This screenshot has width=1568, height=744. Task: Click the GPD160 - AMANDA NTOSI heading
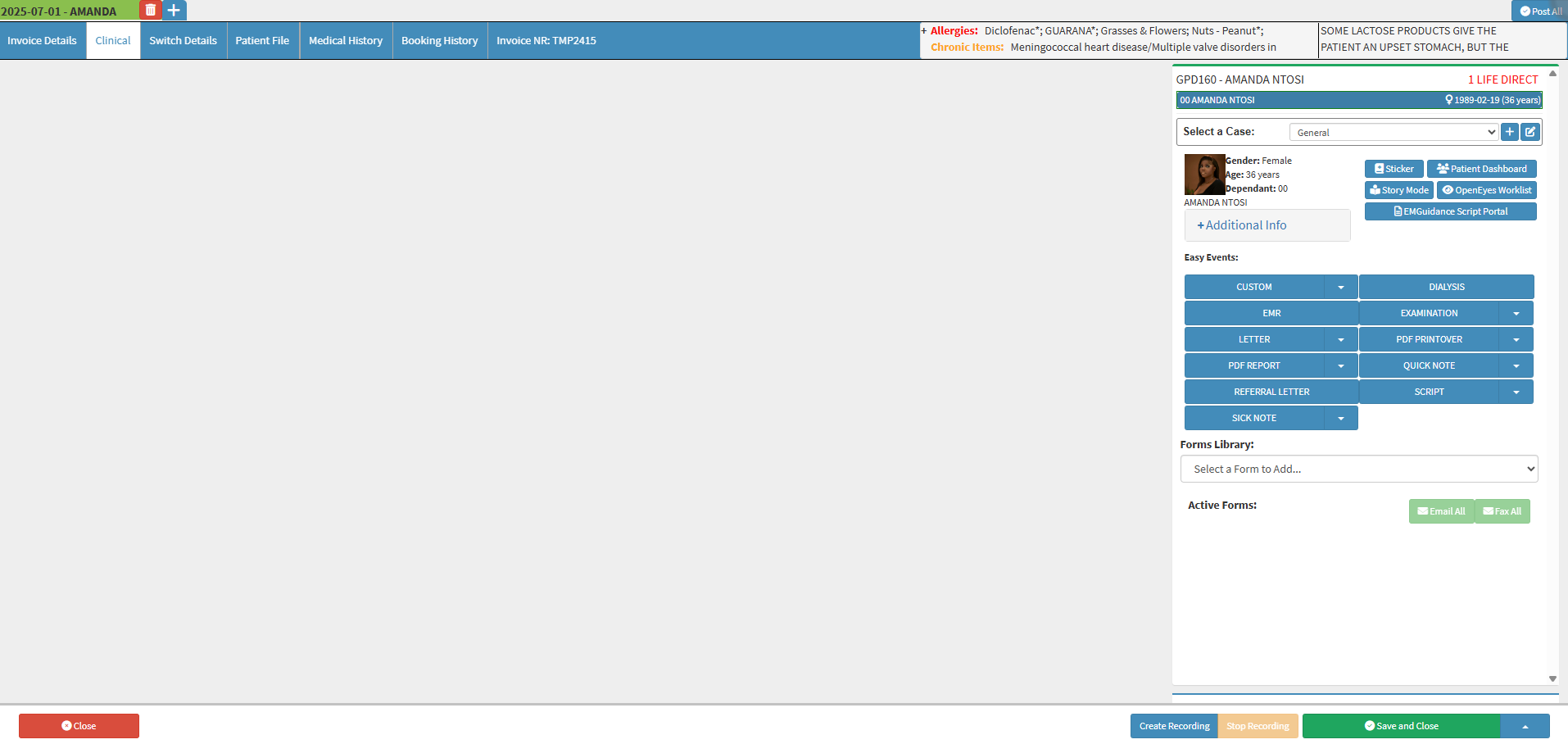[1240, 79]
